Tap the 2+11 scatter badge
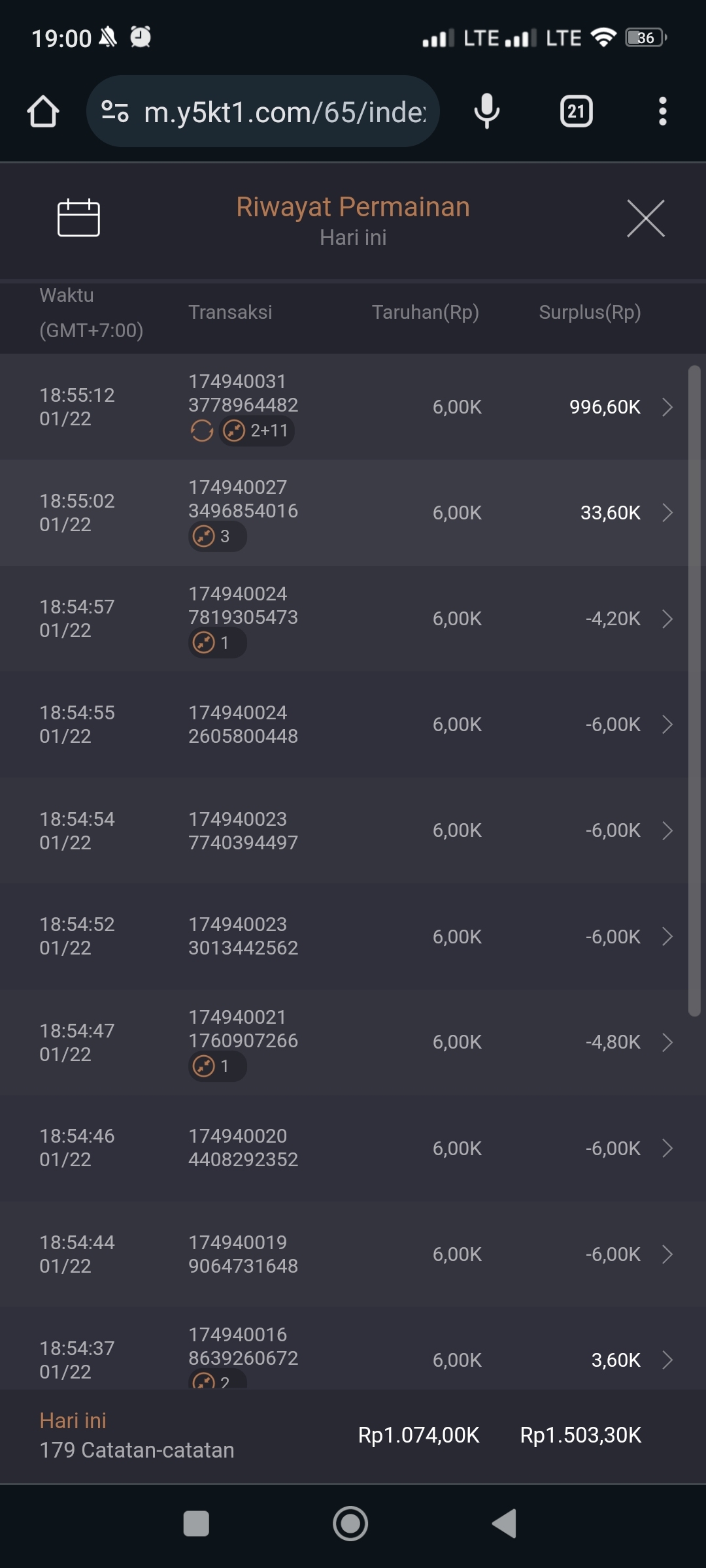The image size is (706, 1568). click(x=256, y=431)
